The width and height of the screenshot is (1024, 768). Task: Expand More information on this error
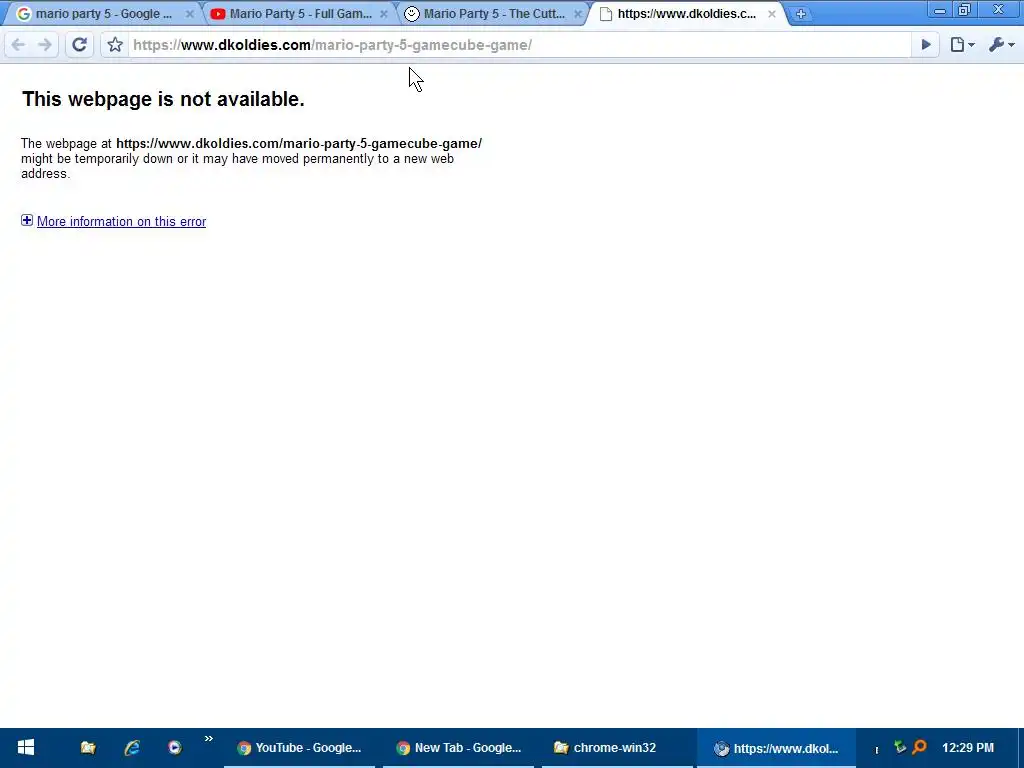click(x=27, y=220)
